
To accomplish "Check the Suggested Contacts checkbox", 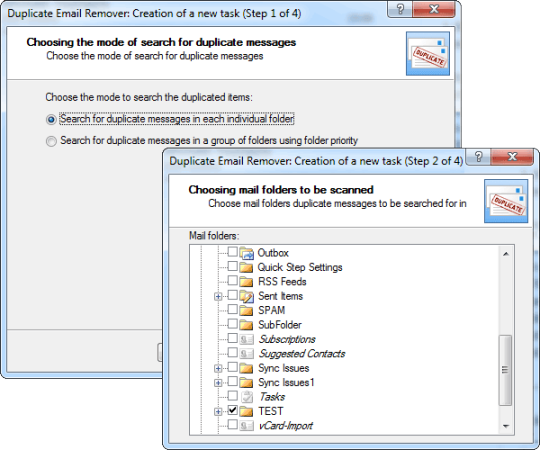I will pos(232,353).
